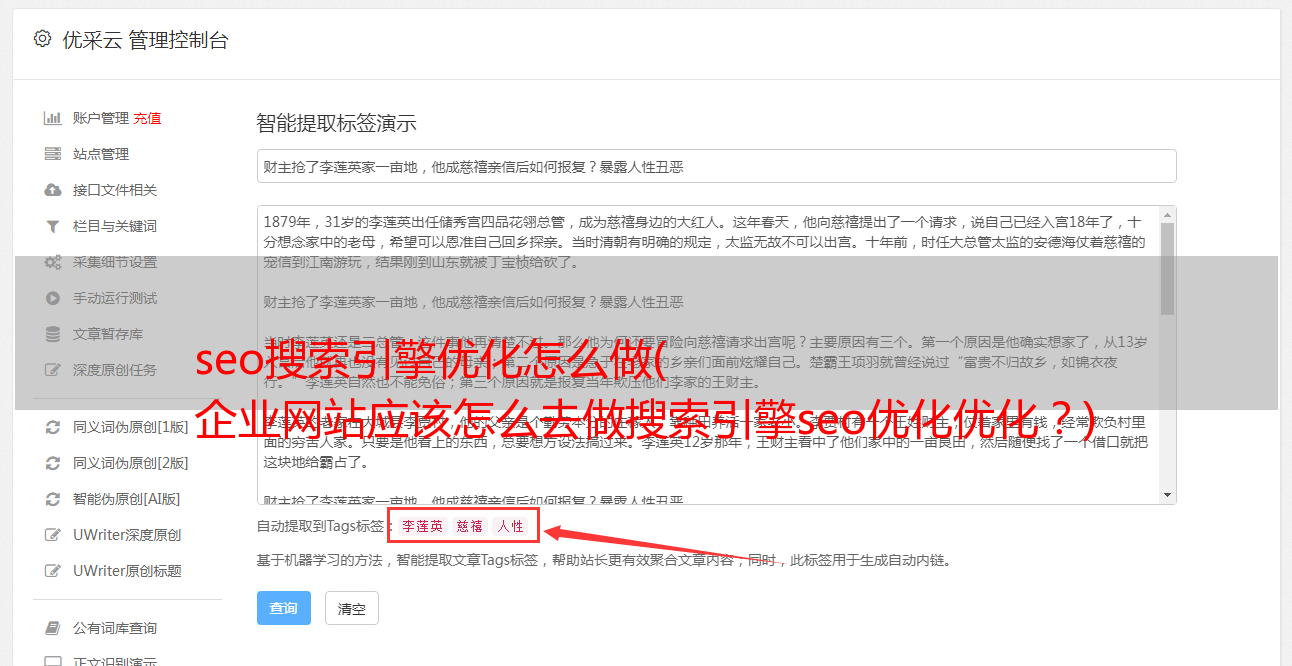The height and width of the screenshot is (666, 1292).
Task: Click the 清空 clear button
Action: pos(352,608)
